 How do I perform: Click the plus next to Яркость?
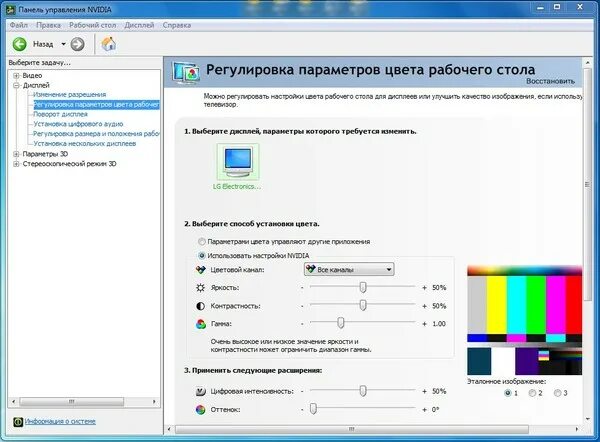coord(424,287)
